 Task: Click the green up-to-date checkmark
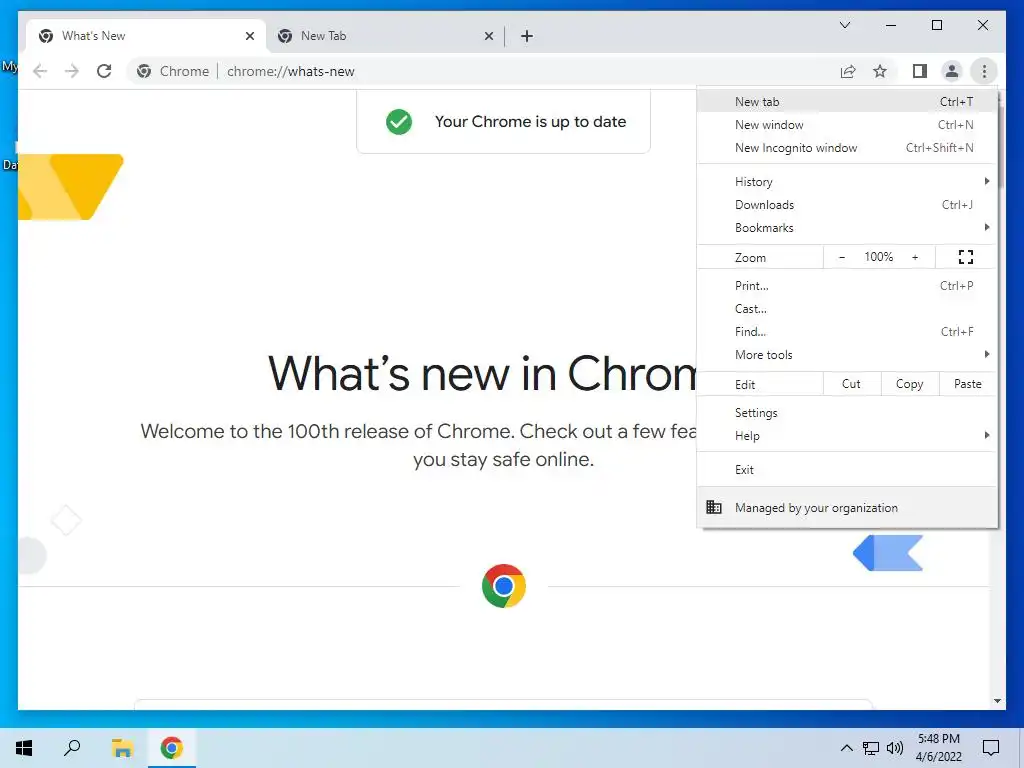coord(399,121)
